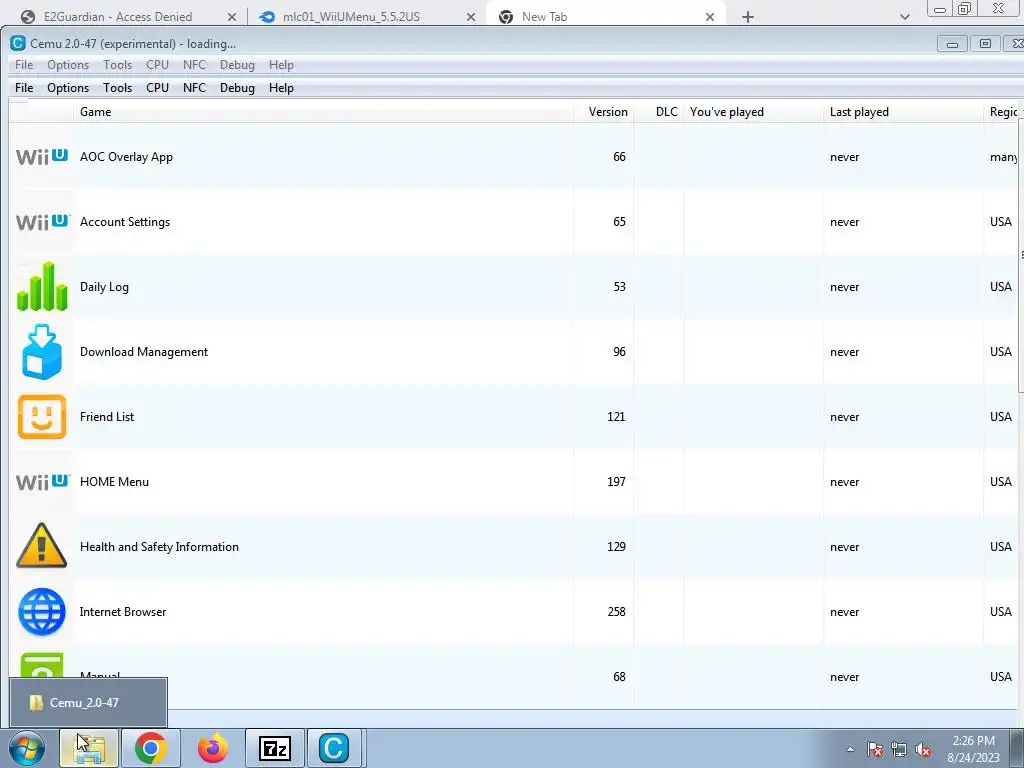Click version 258 in Internet Browser row
Viewport: 1024px width, 768px height.
(616, 612)
